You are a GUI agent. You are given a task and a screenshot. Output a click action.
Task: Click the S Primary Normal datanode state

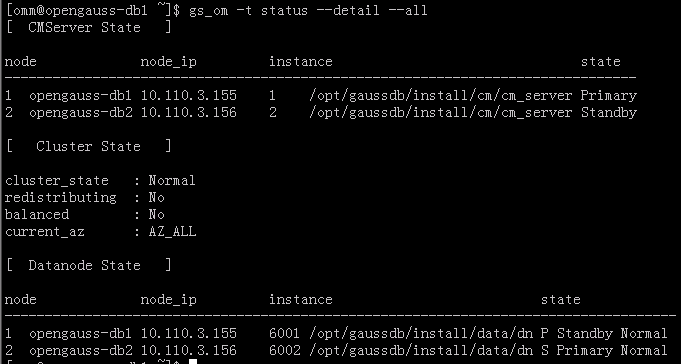(604, 351)
